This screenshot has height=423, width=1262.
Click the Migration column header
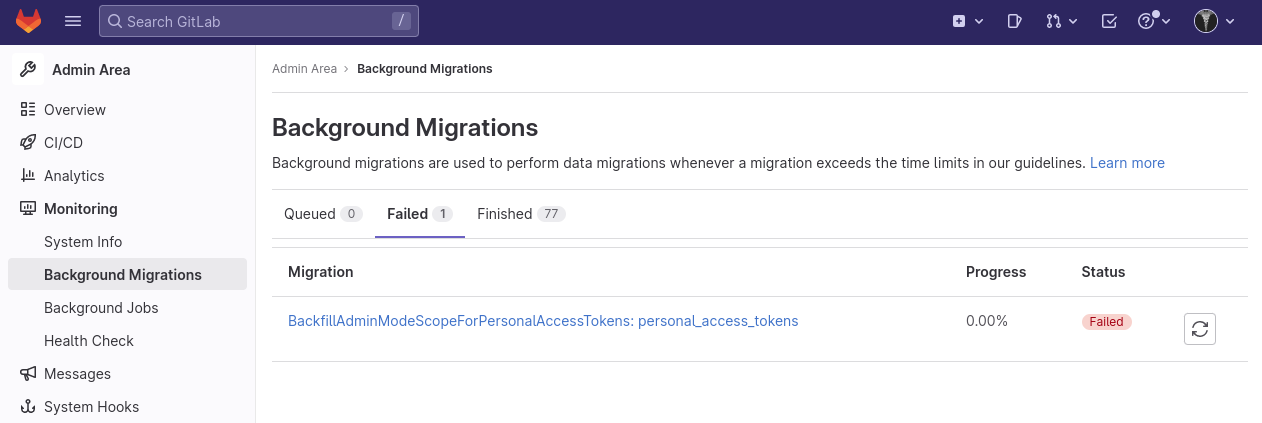[x=321, y=272]
